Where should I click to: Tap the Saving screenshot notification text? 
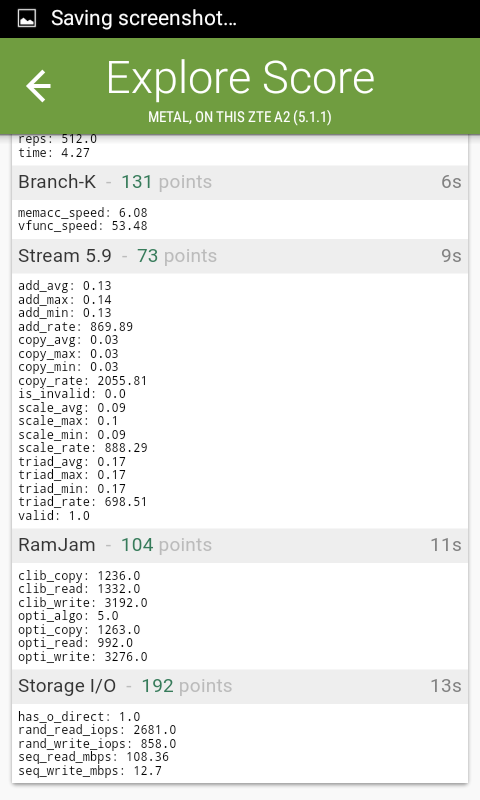point(144,18)
